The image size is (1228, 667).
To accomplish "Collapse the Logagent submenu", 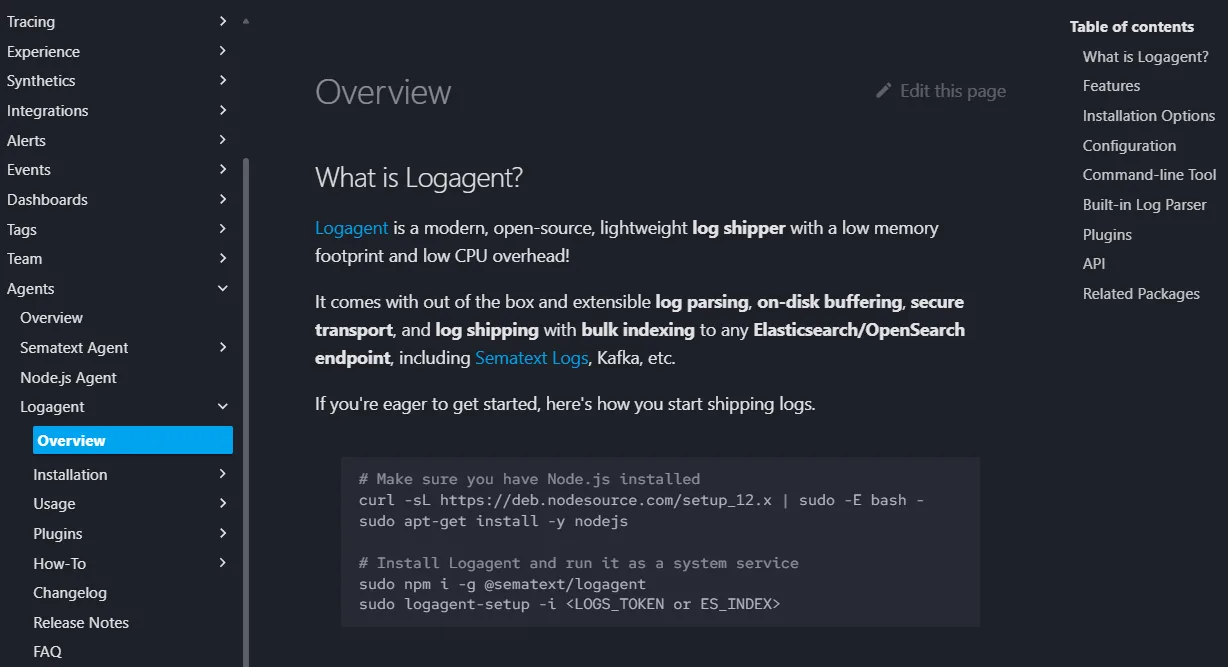I will 222,406.
